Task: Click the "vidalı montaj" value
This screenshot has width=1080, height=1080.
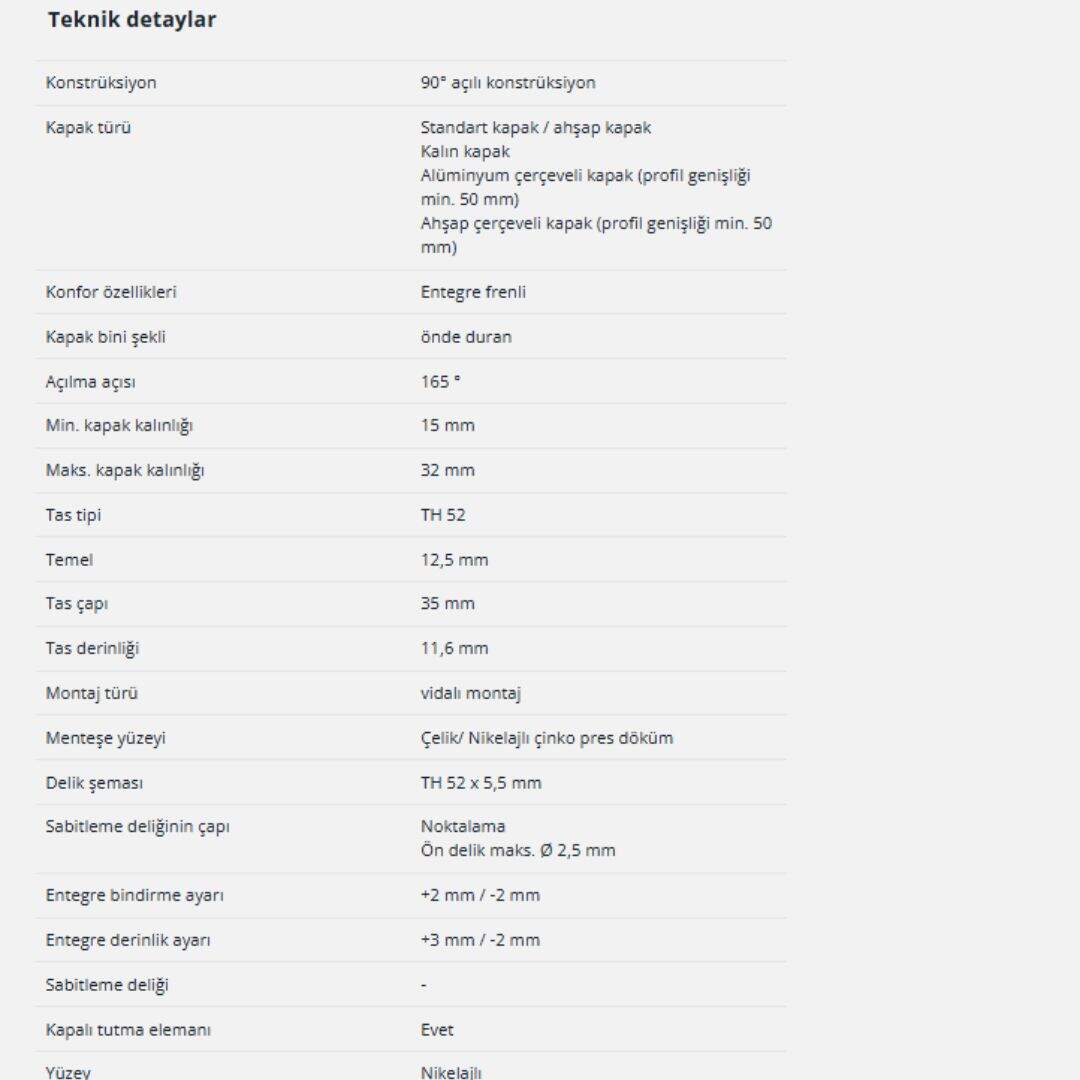Action: [x=471, y=693]
